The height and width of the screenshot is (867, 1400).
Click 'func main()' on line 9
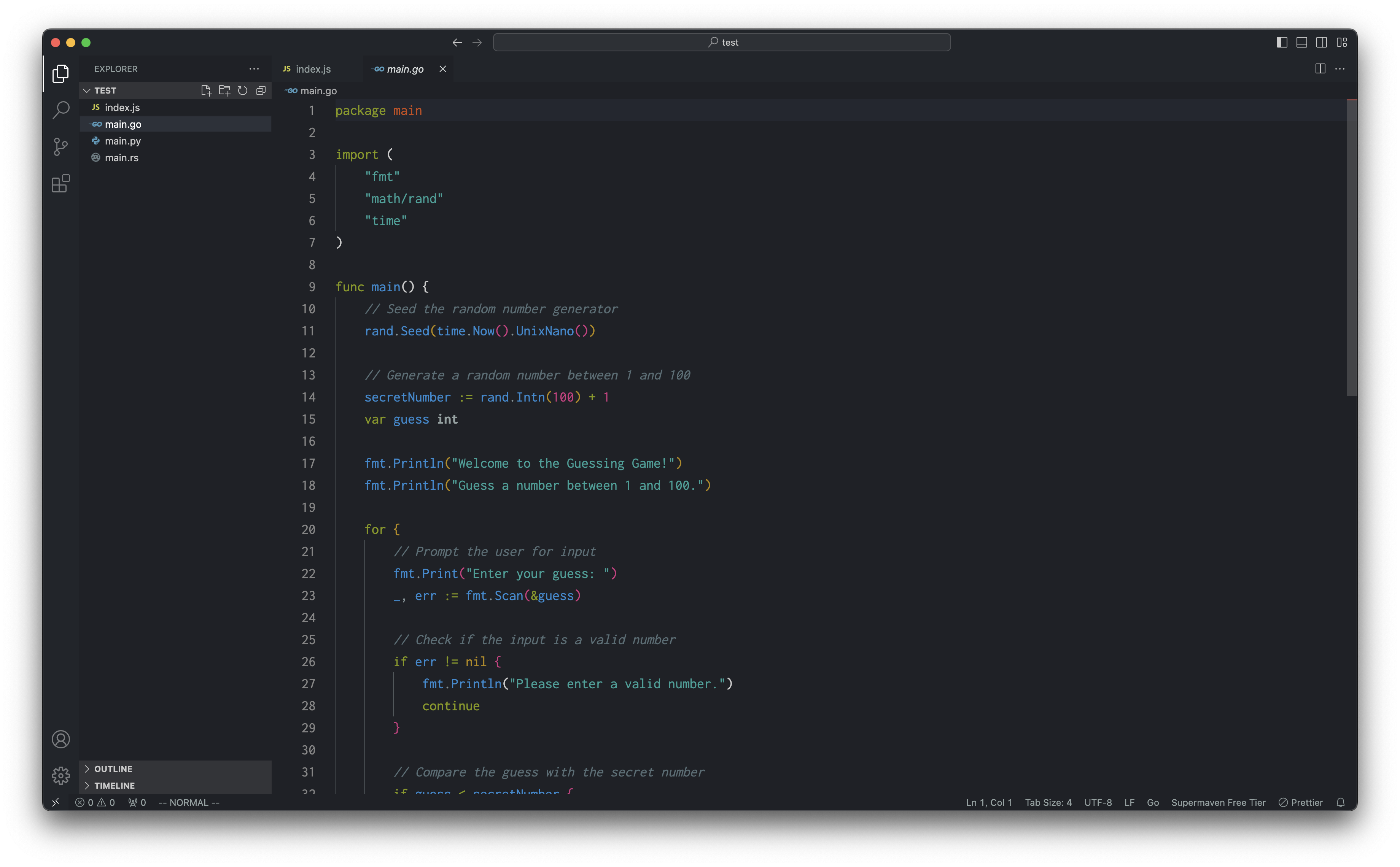375,287
